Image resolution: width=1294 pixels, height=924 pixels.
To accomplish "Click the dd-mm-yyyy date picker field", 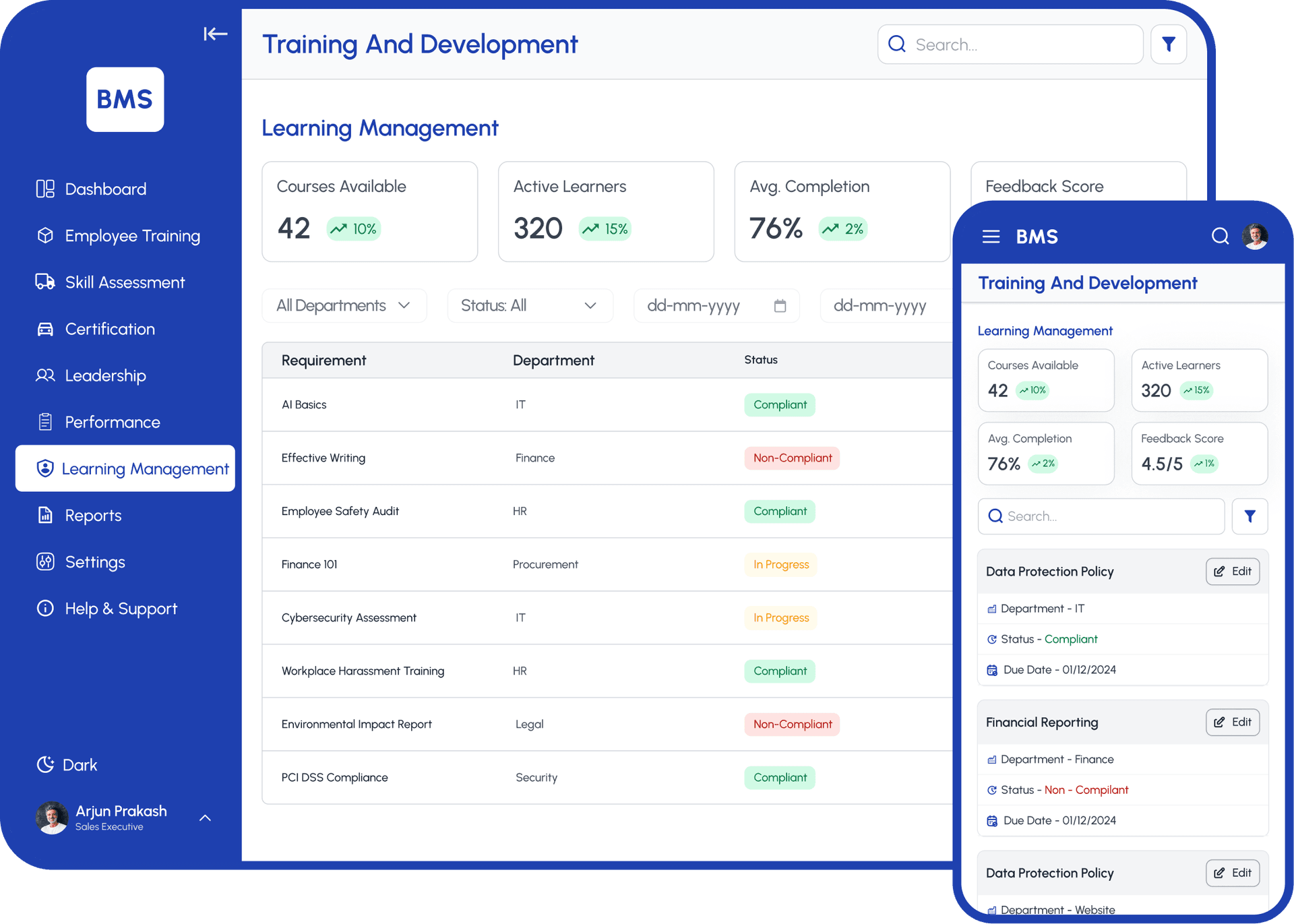I will pos(716,305).
